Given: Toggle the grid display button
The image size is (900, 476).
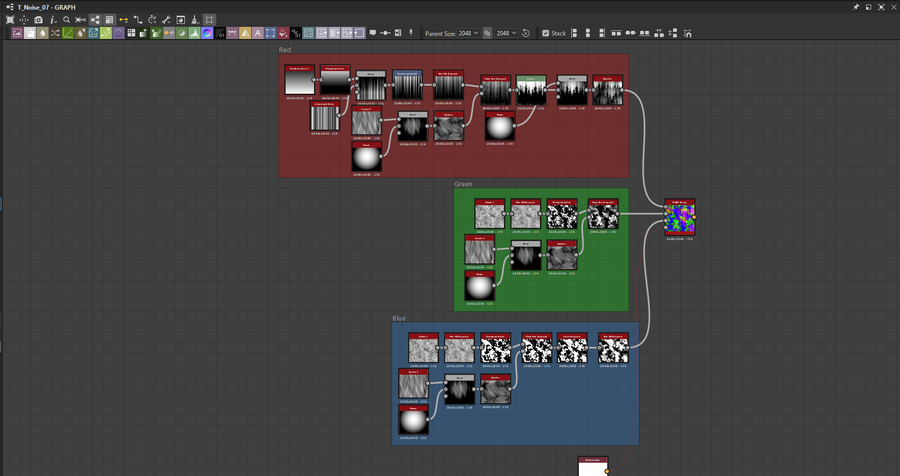Looking at the screenshot, I should click(209, 20).
